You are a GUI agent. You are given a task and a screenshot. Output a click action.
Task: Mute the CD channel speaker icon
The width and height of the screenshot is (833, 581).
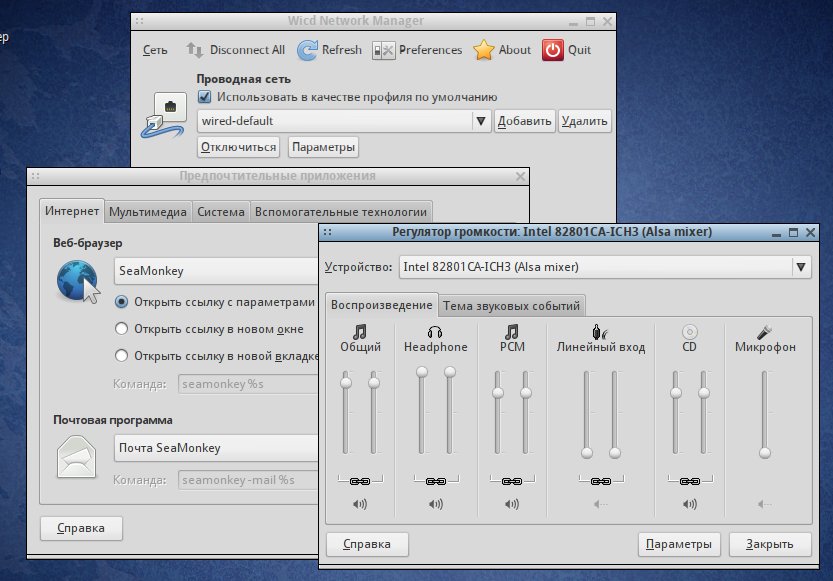(x=690, y=504)
